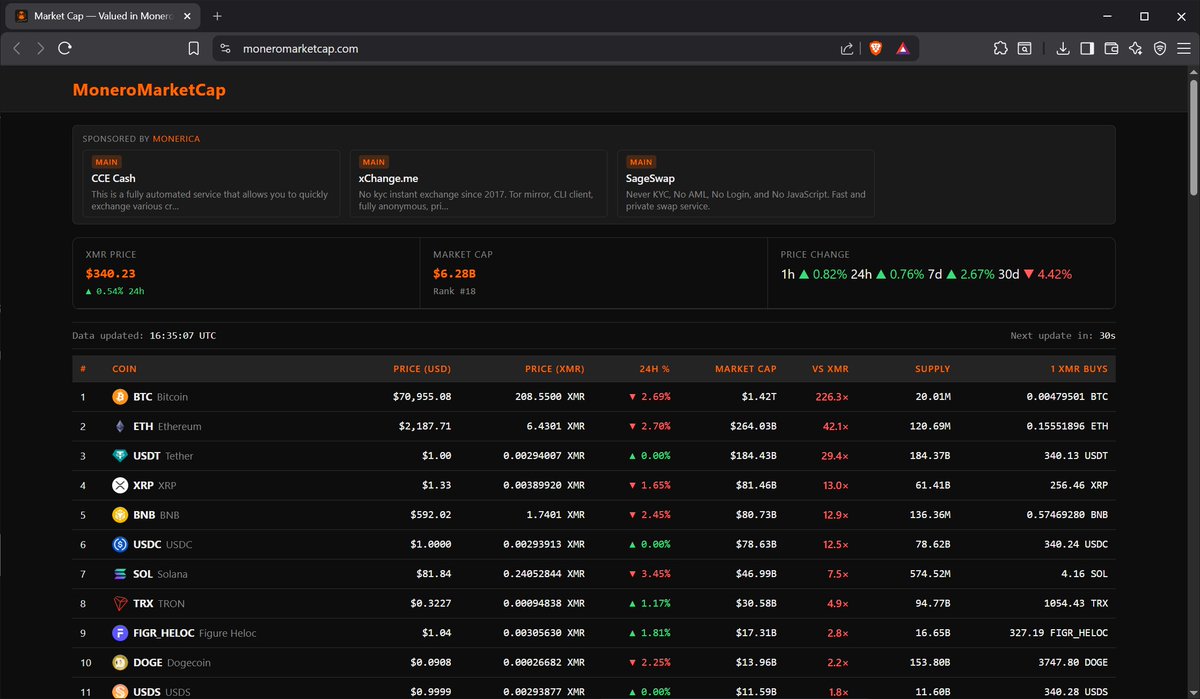Click the Ethereum price $2,187.71
Image resolution: width=1200 pixels, height=699 pixels.
click(425, 426)
